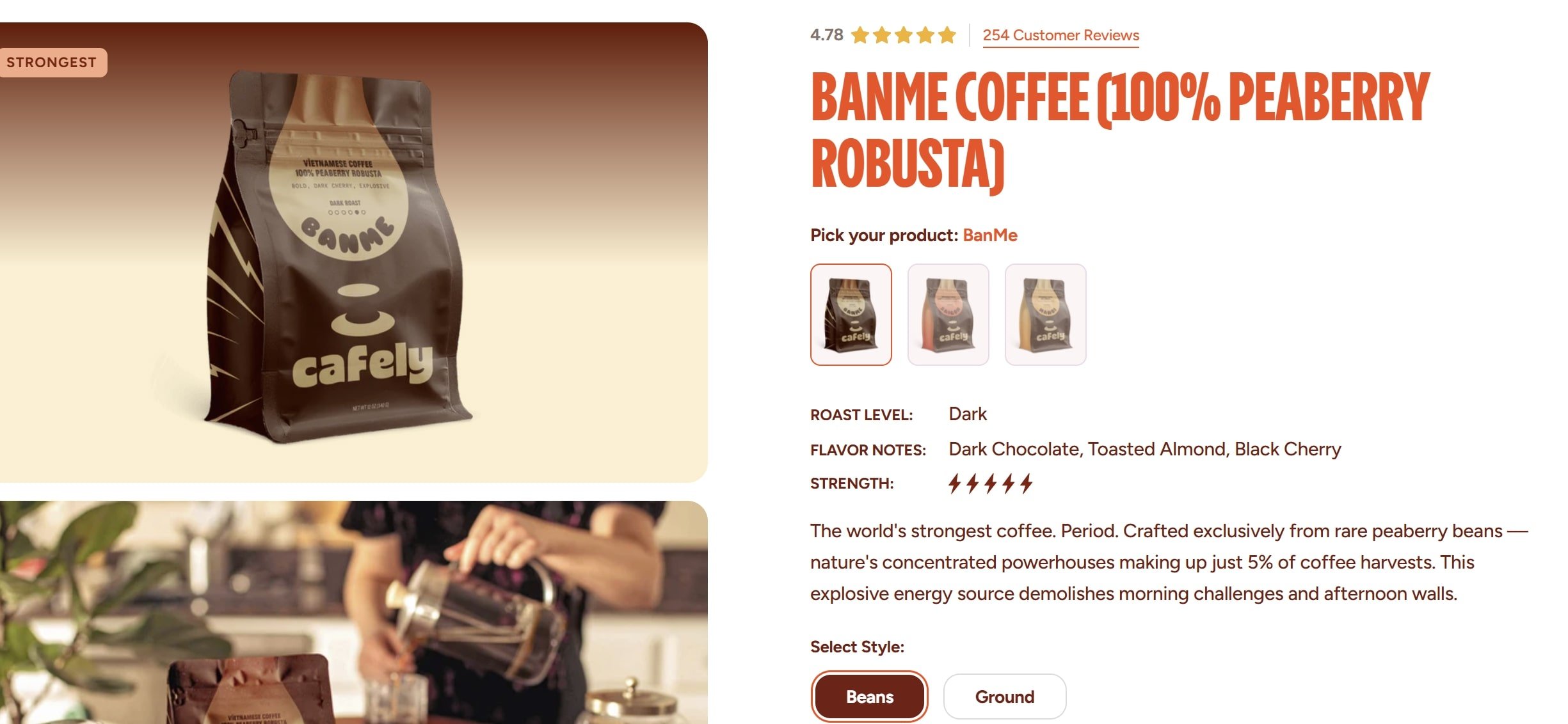Screen dimensions: 1568x724
Task: Pick the pink SaiGon bag thumbnail
Action: (948, 315)
